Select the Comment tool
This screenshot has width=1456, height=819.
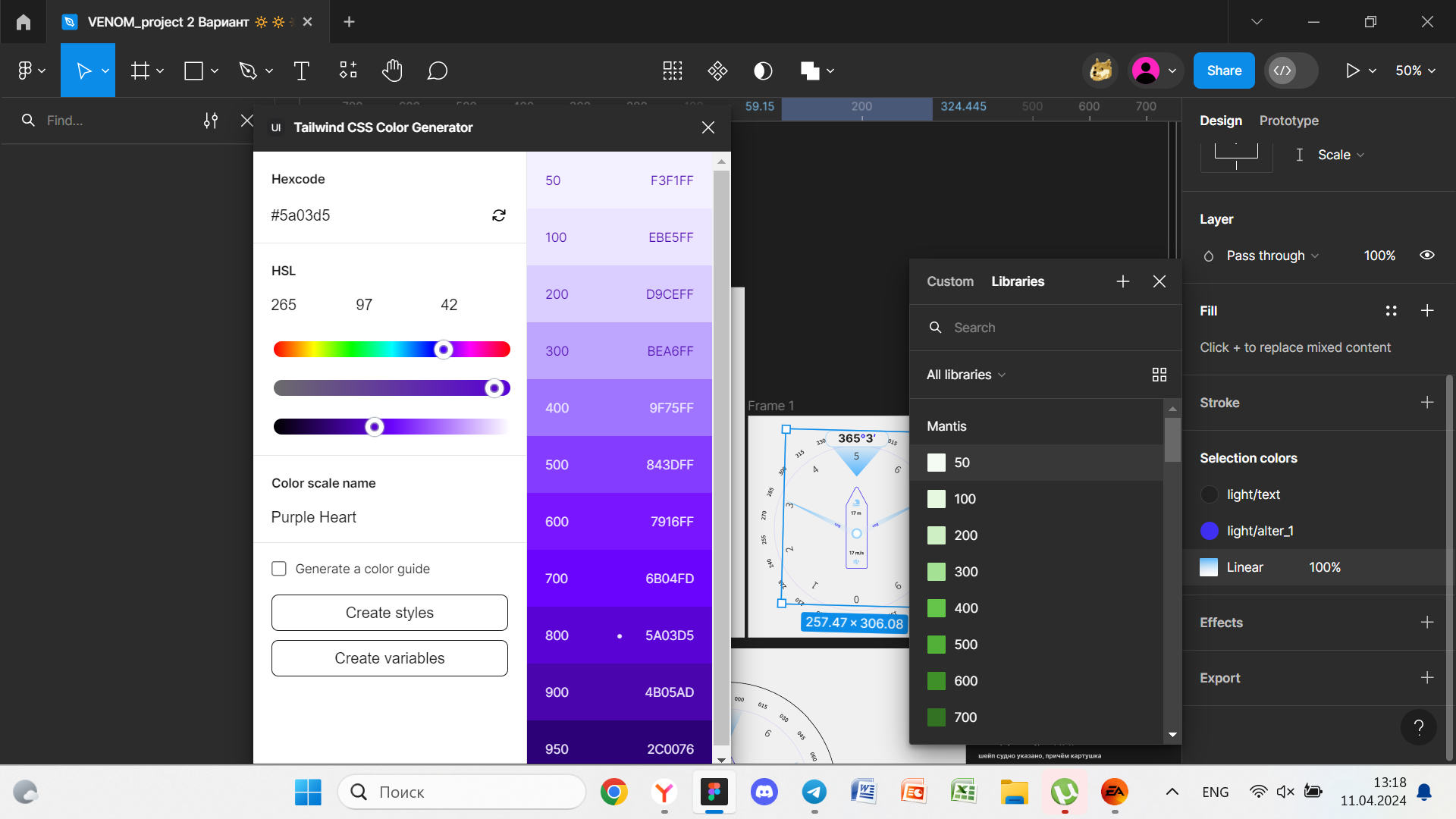tap(438, 71)
